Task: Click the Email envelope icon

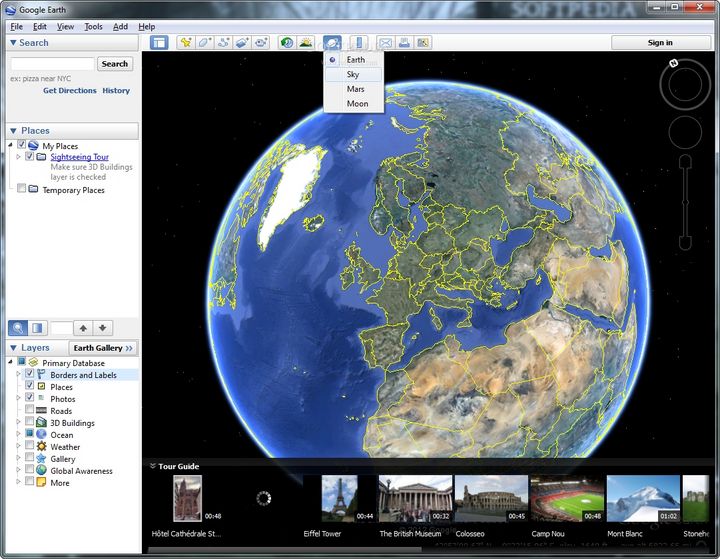Action: point(386,43)
